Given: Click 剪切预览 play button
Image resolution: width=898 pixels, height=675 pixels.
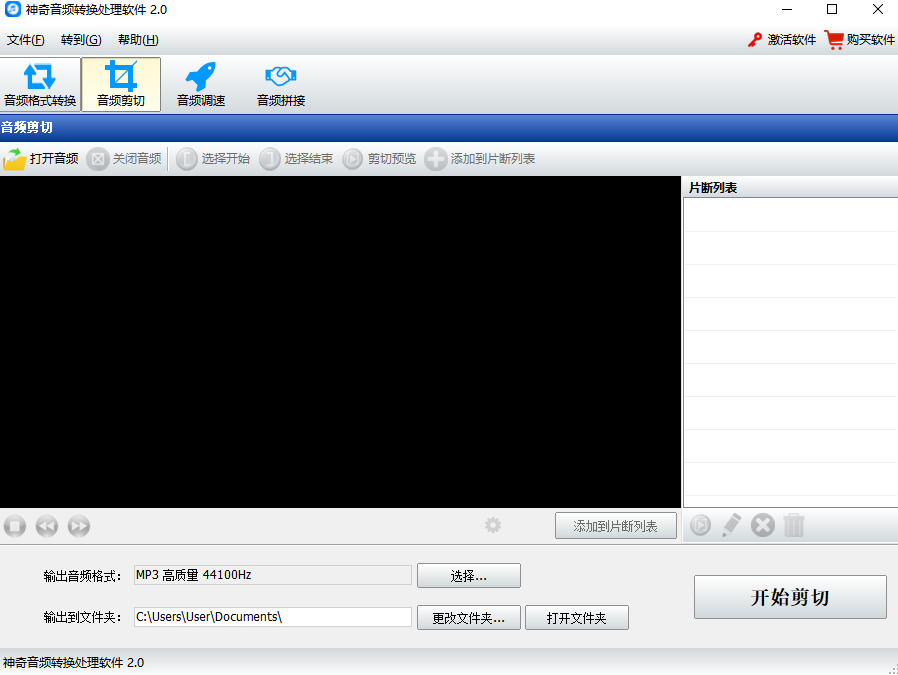Looking at the screenshot, I should tap(379, 159).
